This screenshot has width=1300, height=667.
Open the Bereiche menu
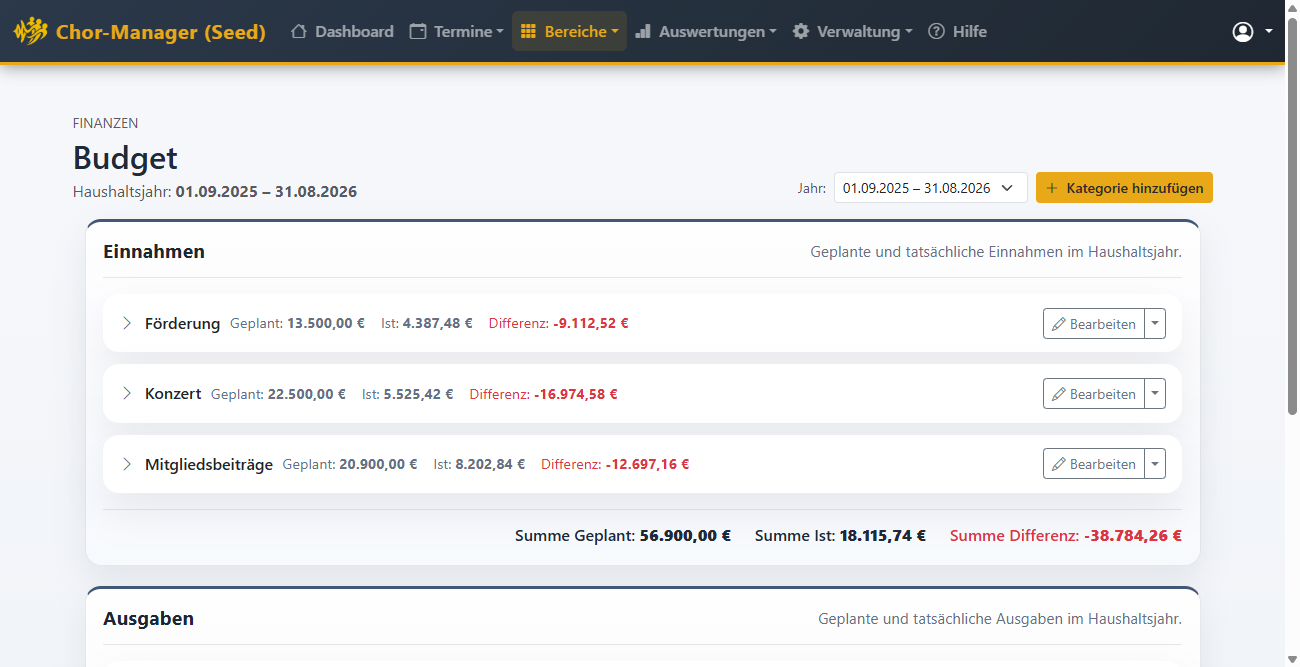coord(569,32)
